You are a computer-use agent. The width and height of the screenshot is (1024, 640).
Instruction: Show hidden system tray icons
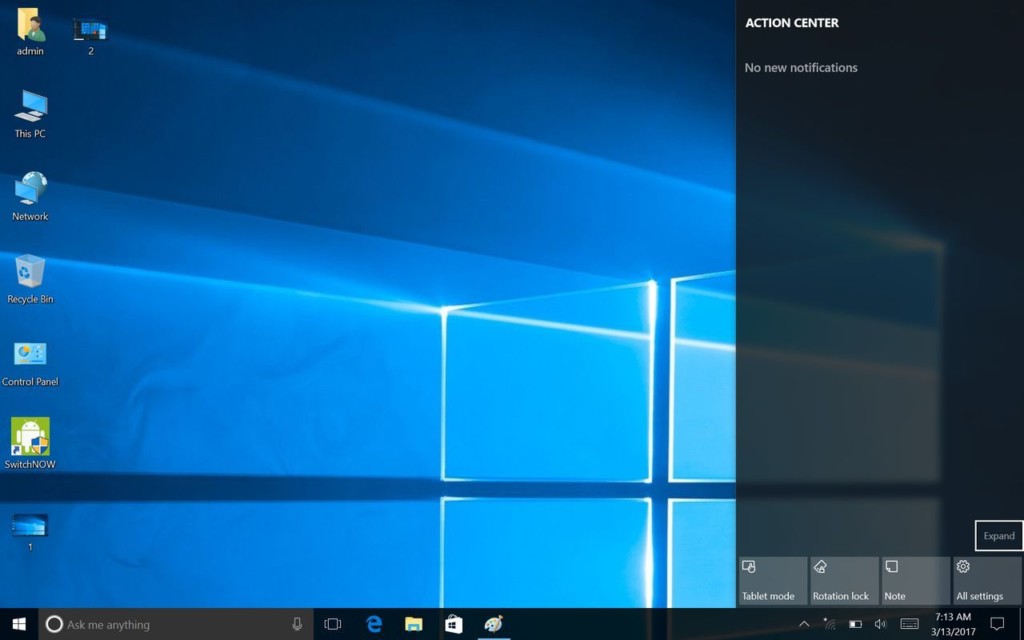(804, 624)
